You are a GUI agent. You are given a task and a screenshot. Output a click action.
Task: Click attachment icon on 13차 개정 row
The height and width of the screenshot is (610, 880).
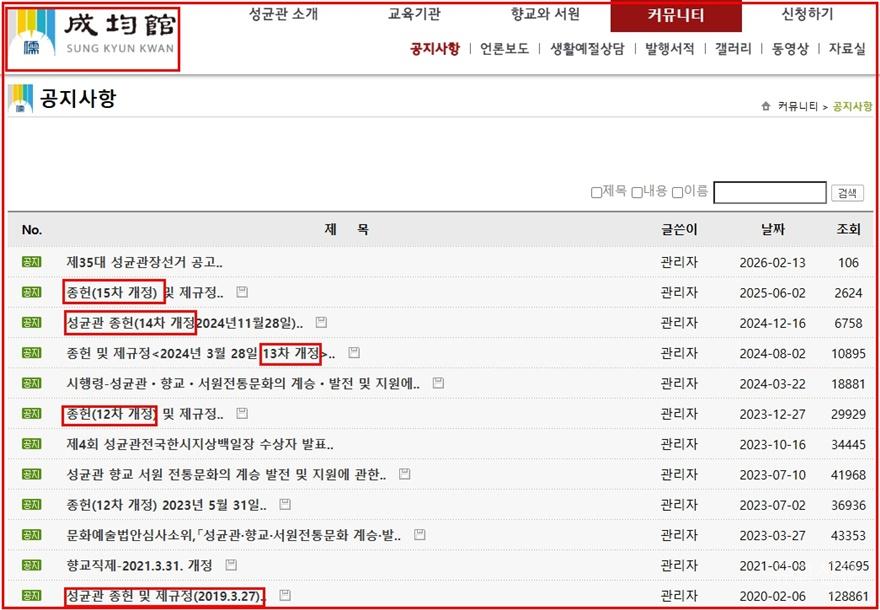354,352
